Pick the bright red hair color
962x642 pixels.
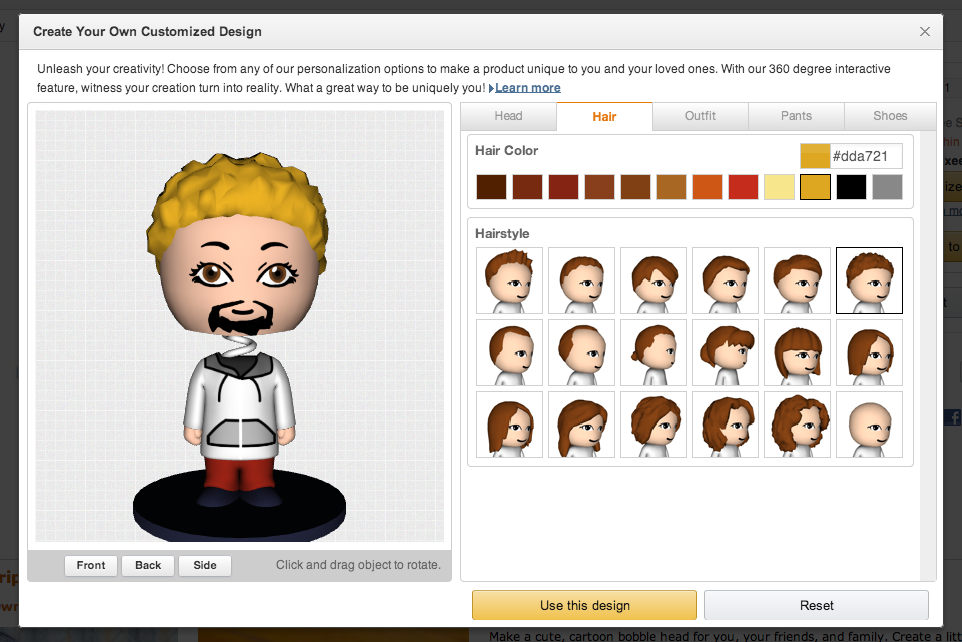pyautogui.click(x=743, y=186)
